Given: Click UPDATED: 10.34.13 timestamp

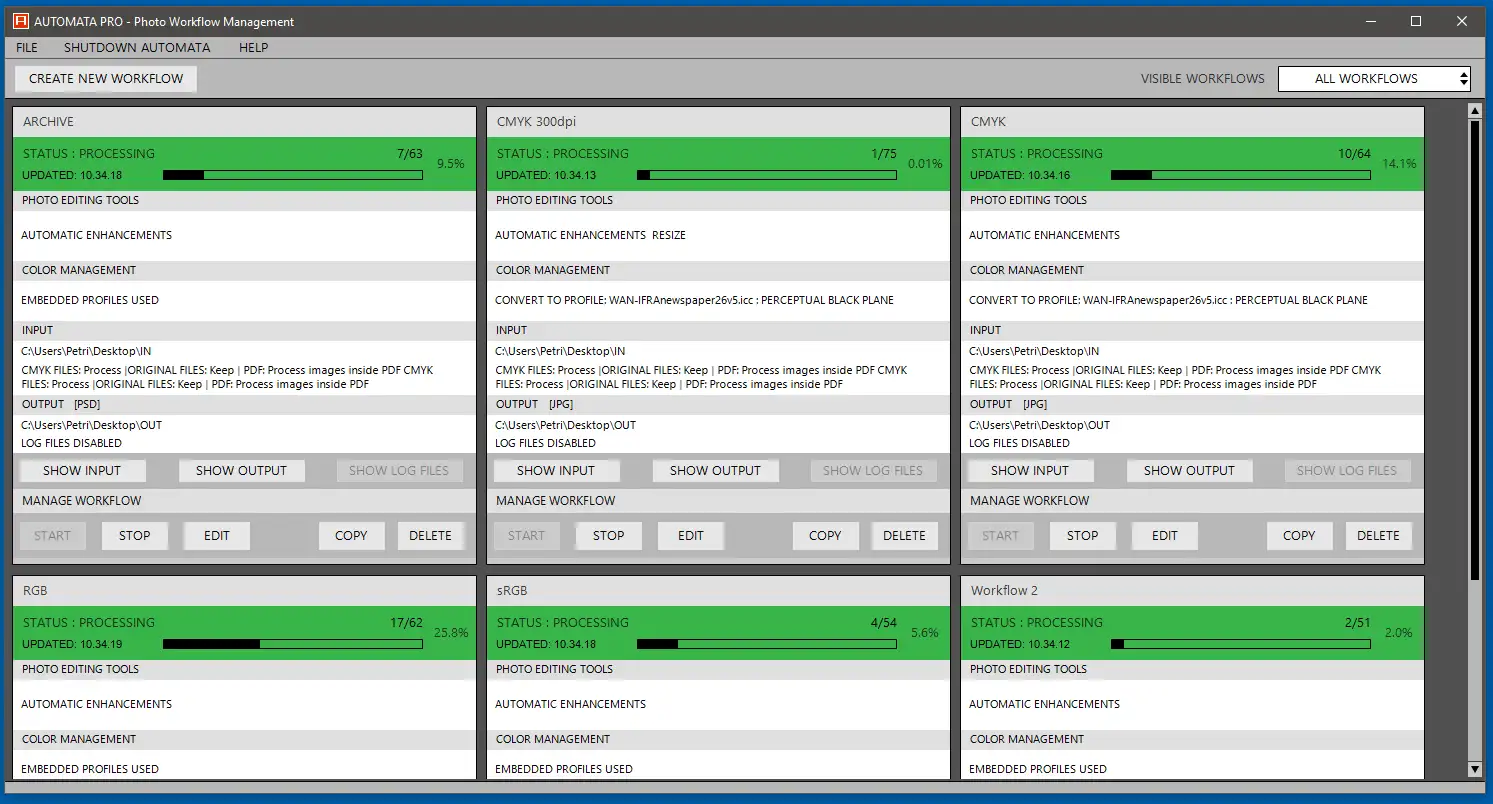Looking at the screenshot, I should (x=546, y=175).
